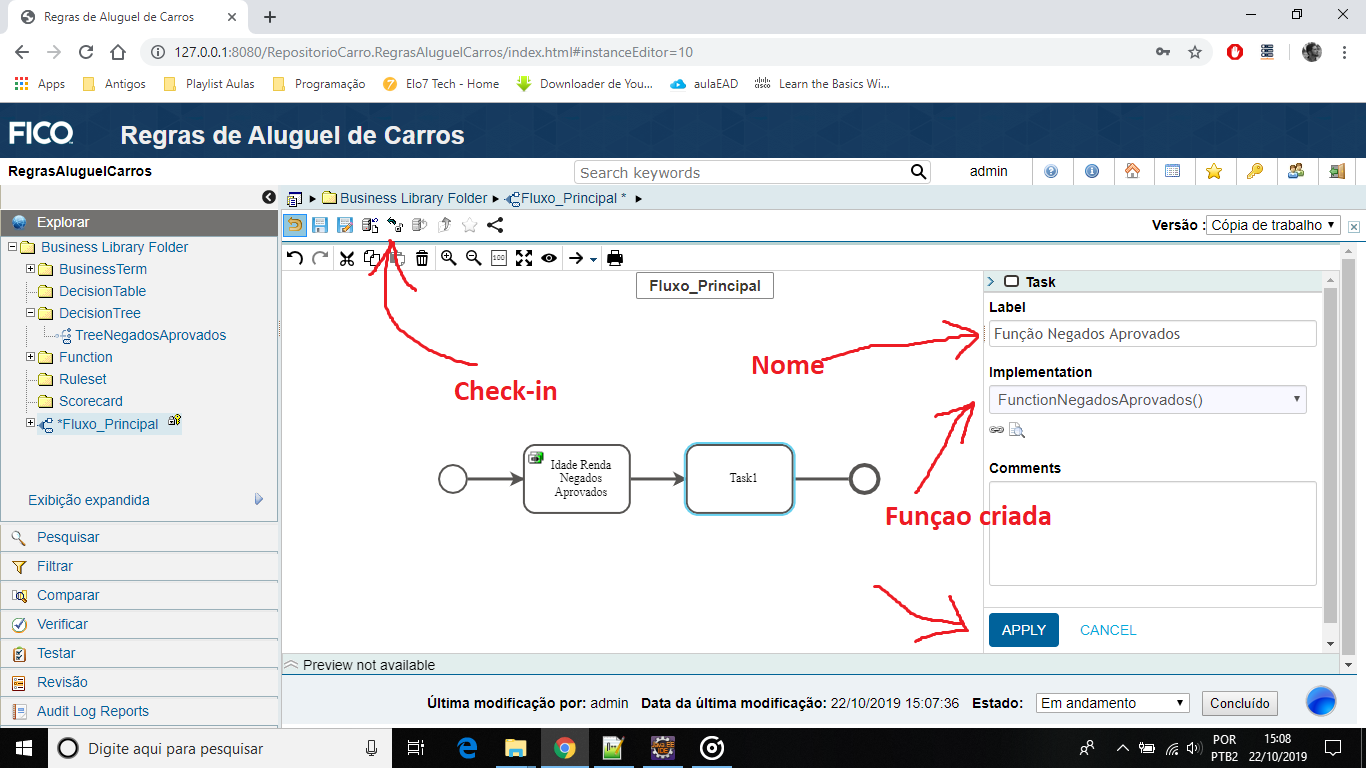
Task: Select the Check-in icon on the toolbar
Action: (x=394, y=225)
